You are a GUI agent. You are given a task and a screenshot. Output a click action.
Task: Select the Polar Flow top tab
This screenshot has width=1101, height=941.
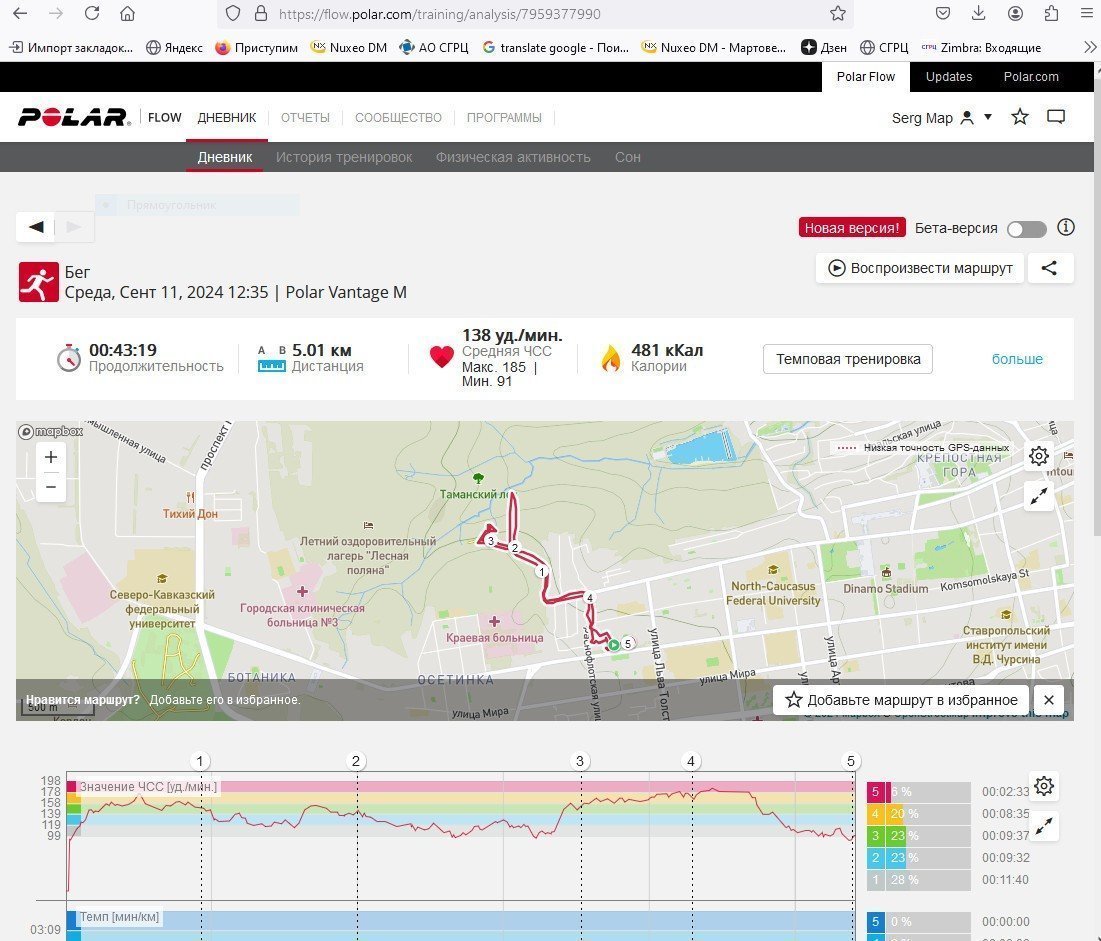(866, 77)
